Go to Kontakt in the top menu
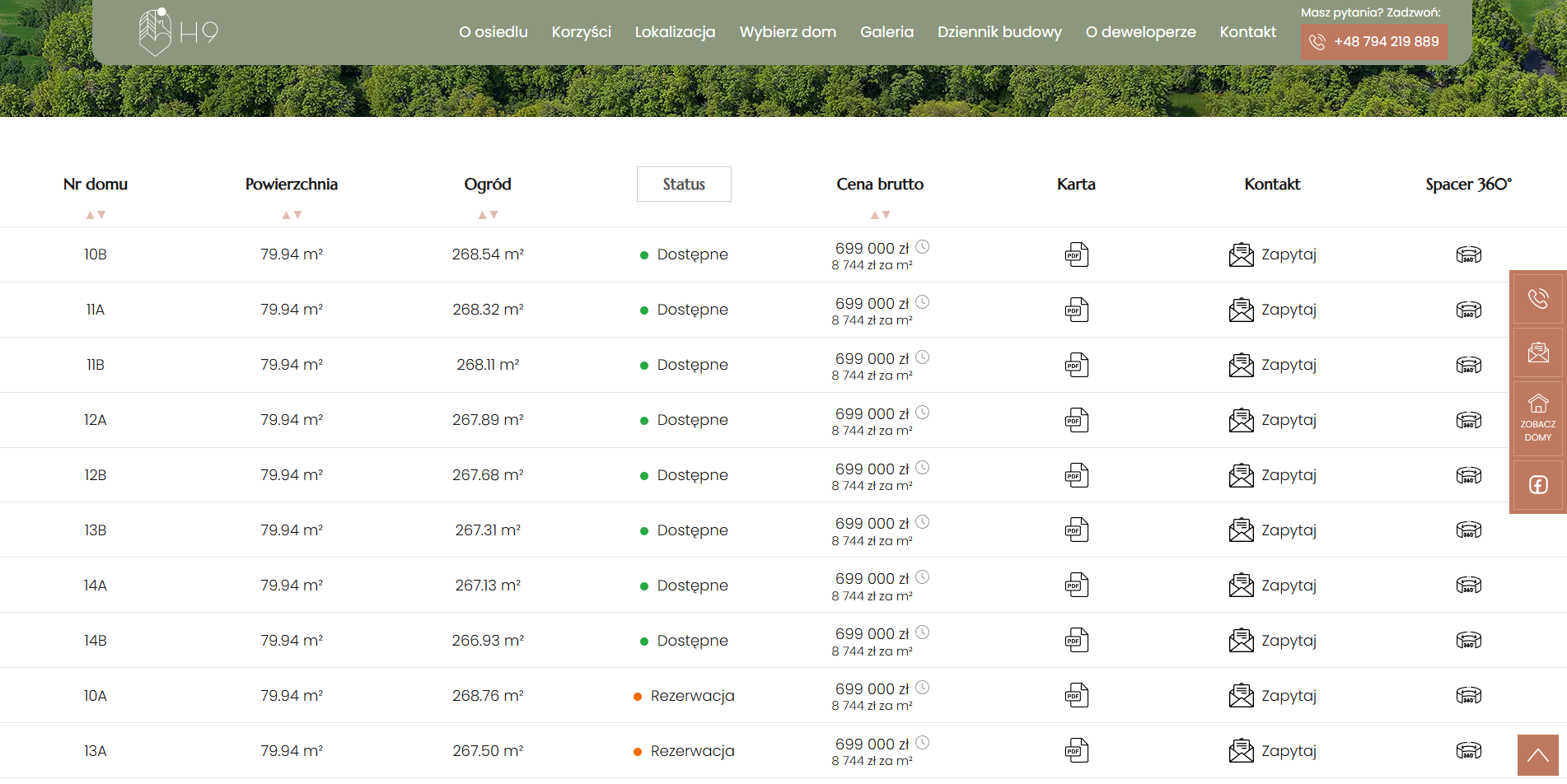 coord(1247,32)
